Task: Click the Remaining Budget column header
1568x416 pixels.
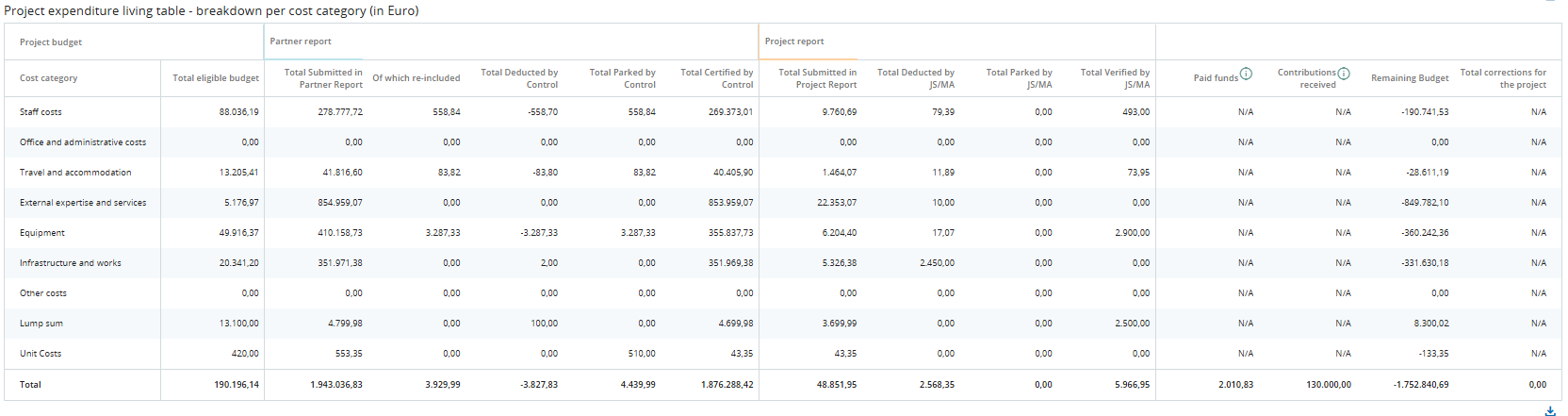Action: pos(1410,78)
